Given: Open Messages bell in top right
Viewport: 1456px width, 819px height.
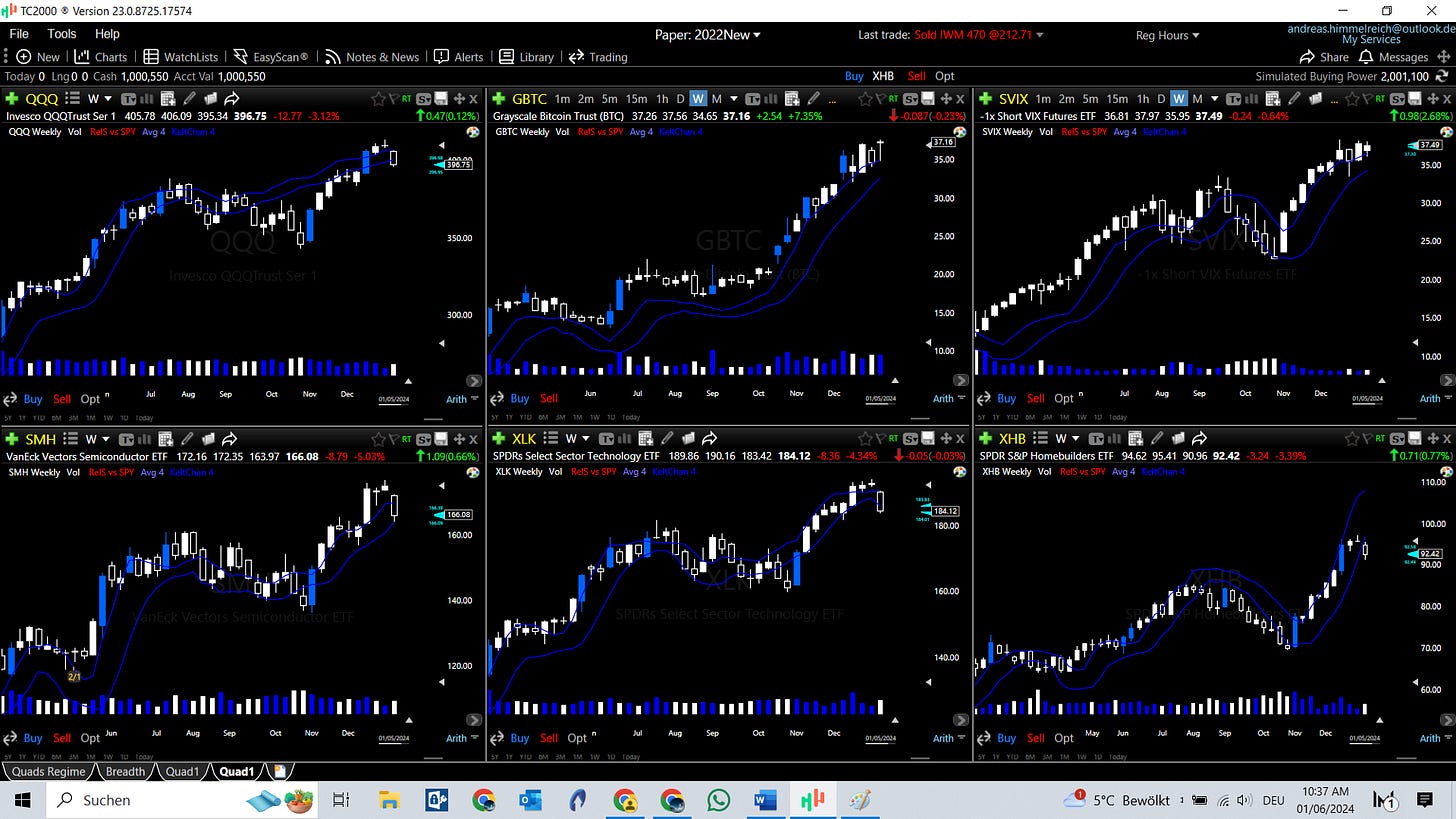Looking at the screenshot, I should point(1366,57).
